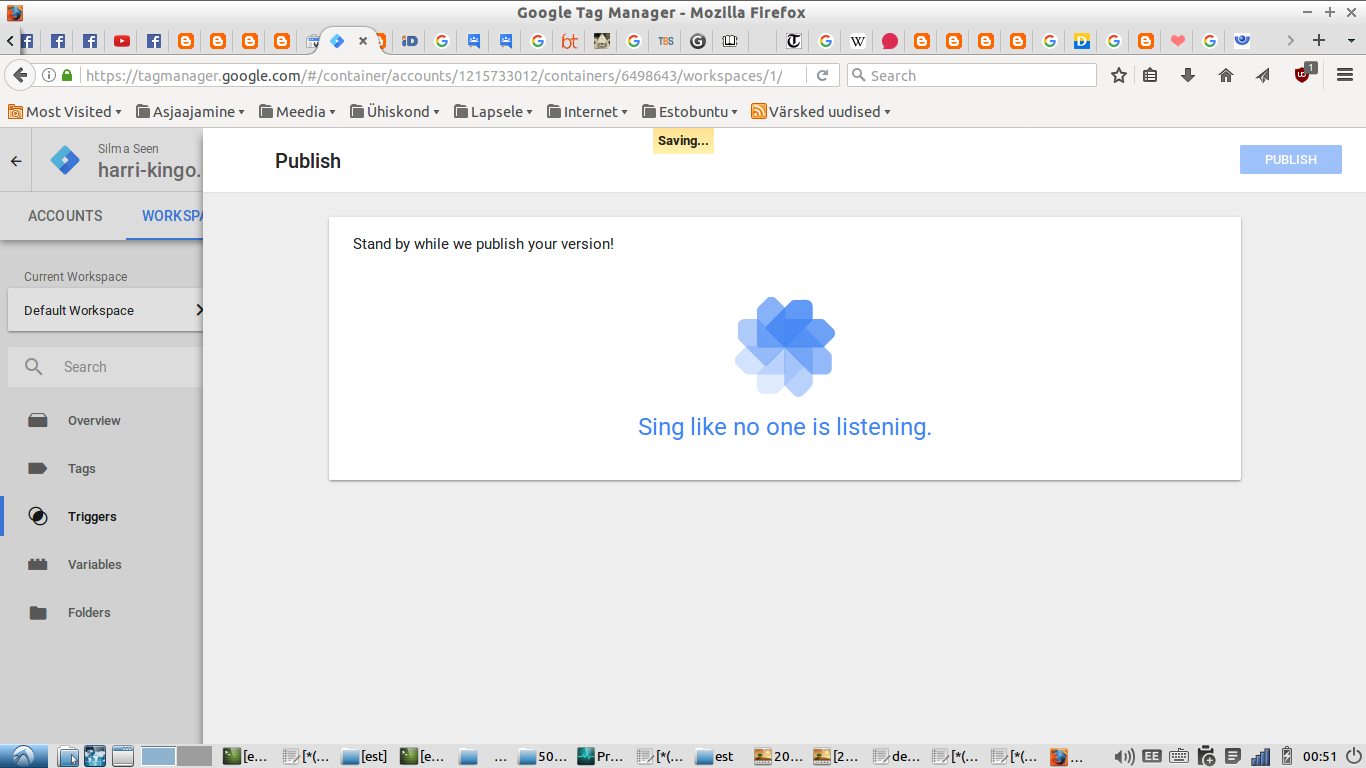Click the 'Silma Seen' account label
This screenshot has height=768, width=1366.
click(x=128, y=149)
